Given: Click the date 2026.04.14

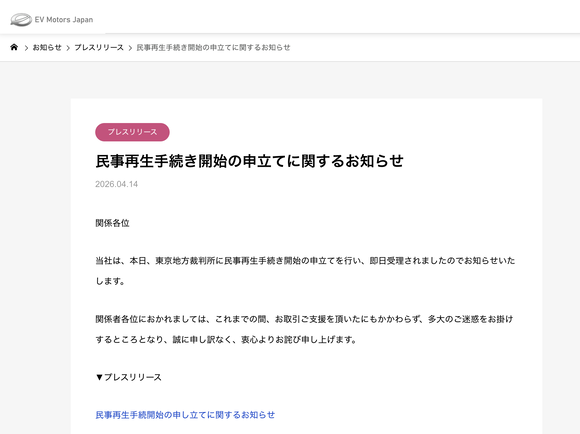Looking at the screenshot, I should [117, 184].
